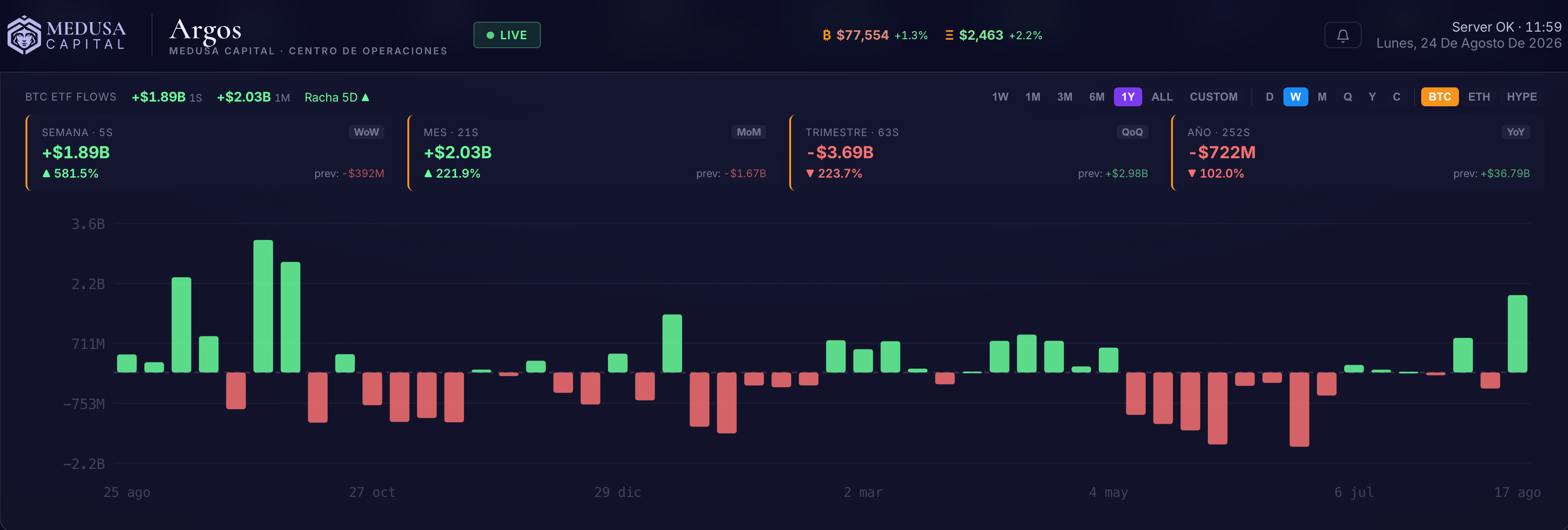Click the 17 ago x-axis label
The image size is (1568, 530).
tap(1517, 492)
